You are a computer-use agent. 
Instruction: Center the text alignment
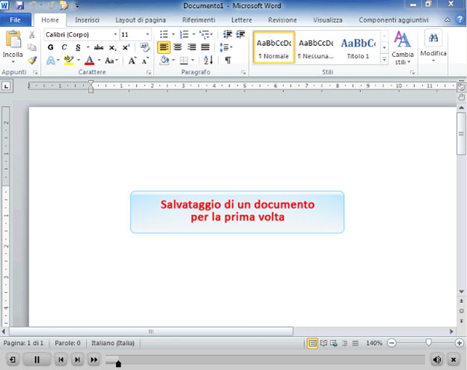178,47
